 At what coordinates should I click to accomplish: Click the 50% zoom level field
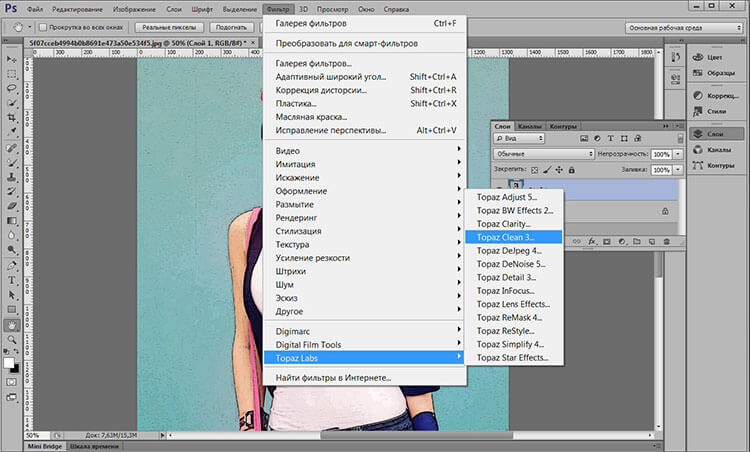[33, 435]
